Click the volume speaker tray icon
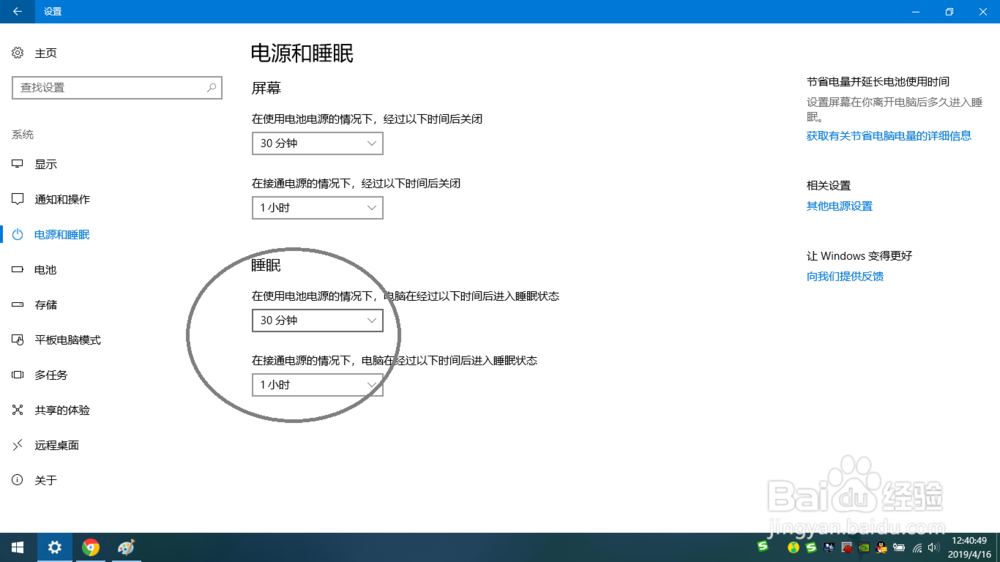Image resolution: width=1000 pixels, height=562 pixels. [934, 547]
